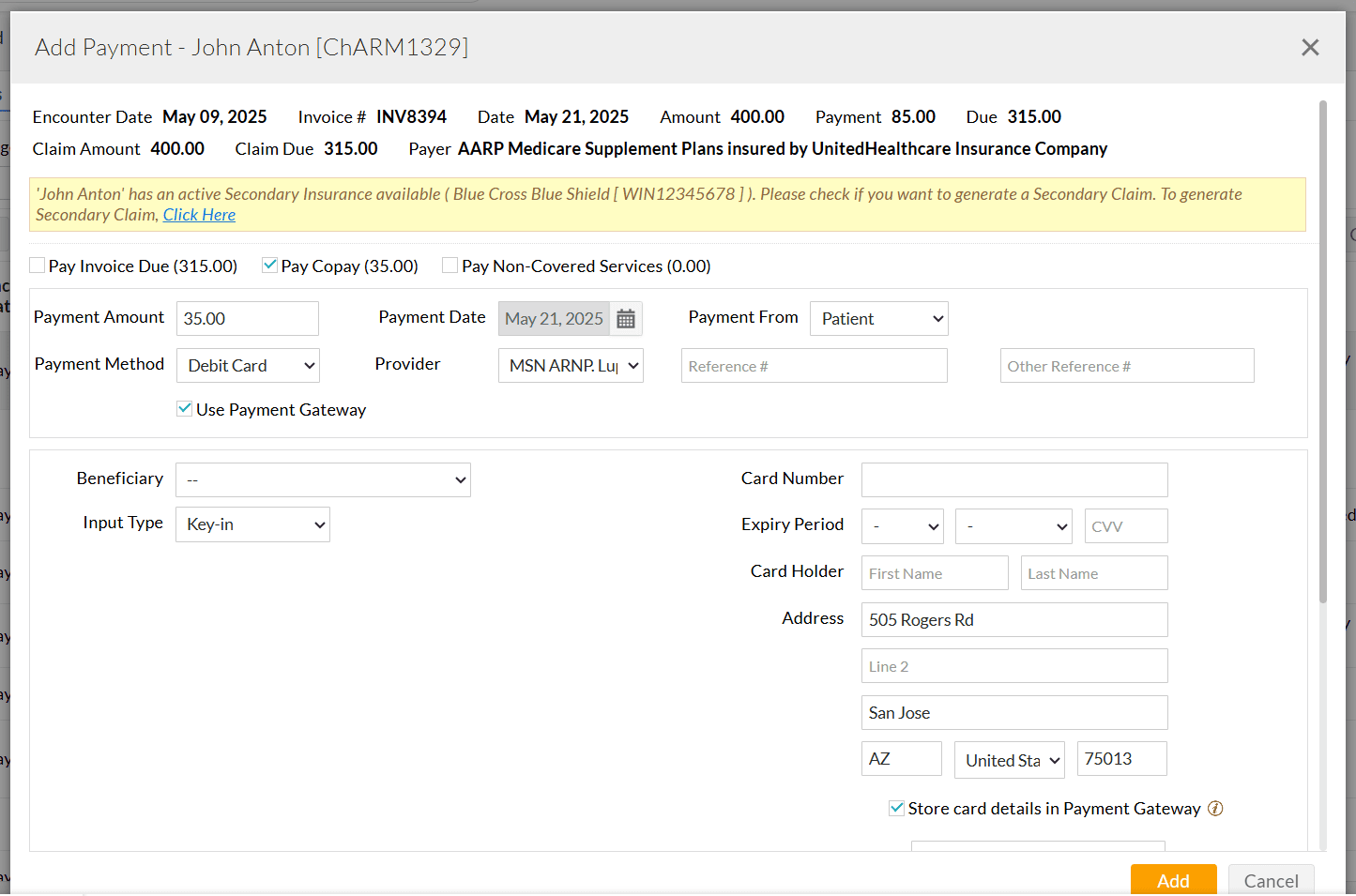The height and width of the screenshot is (896, 1356).
Task: Uncheck Store card details in Payment Gateway
Action: (896, 808)
